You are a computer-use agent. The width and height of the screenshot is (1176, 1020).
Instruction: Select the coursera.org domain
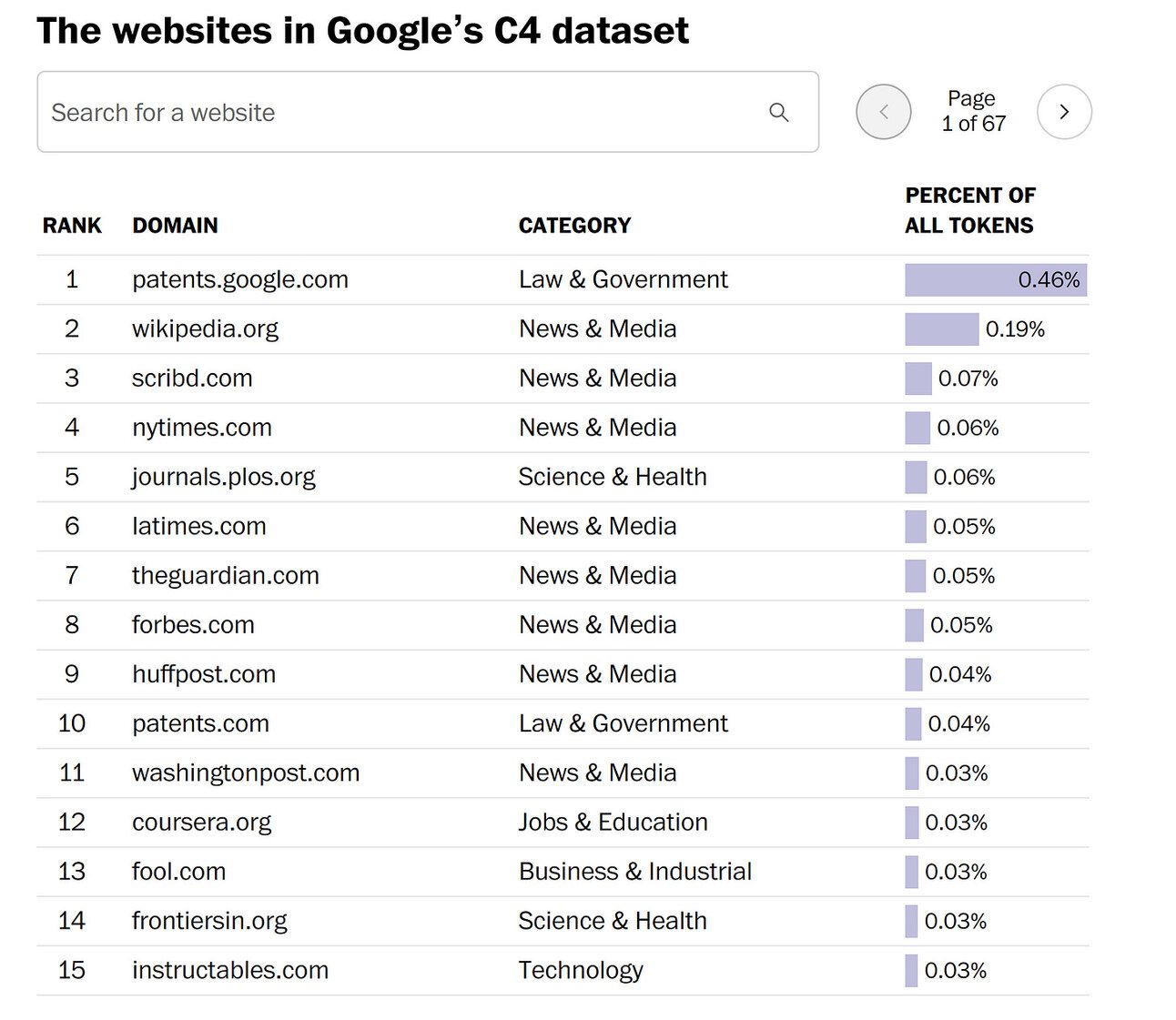(x=202, y=822)
